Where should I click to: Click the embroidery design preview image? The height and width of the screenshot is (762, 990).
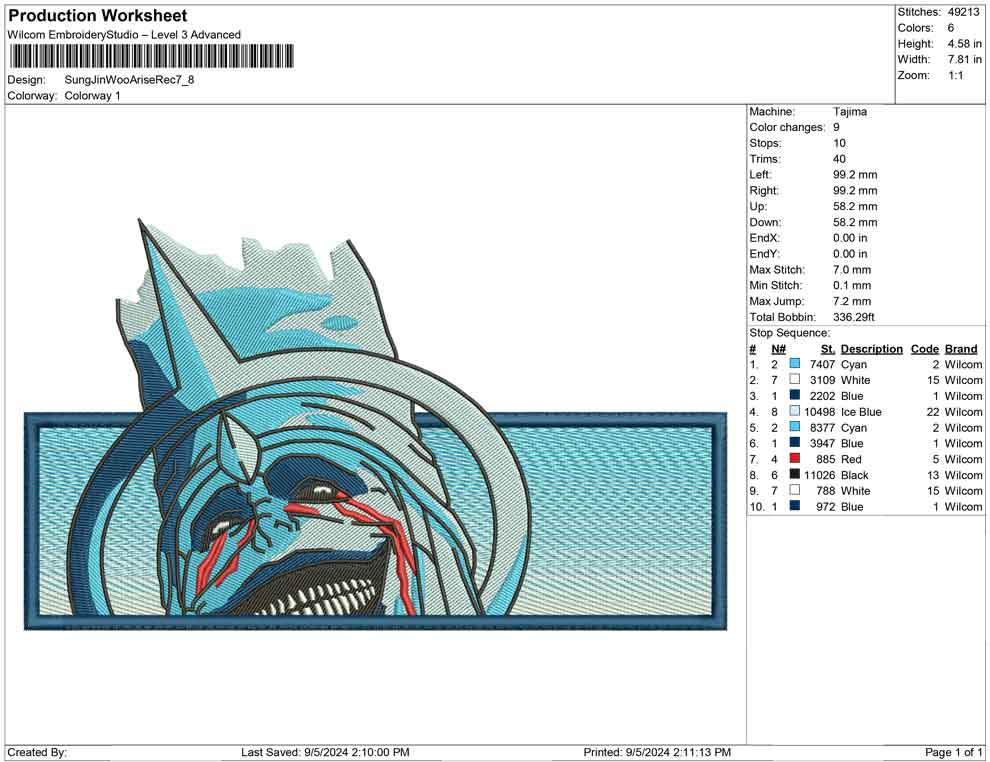[376, 424]
